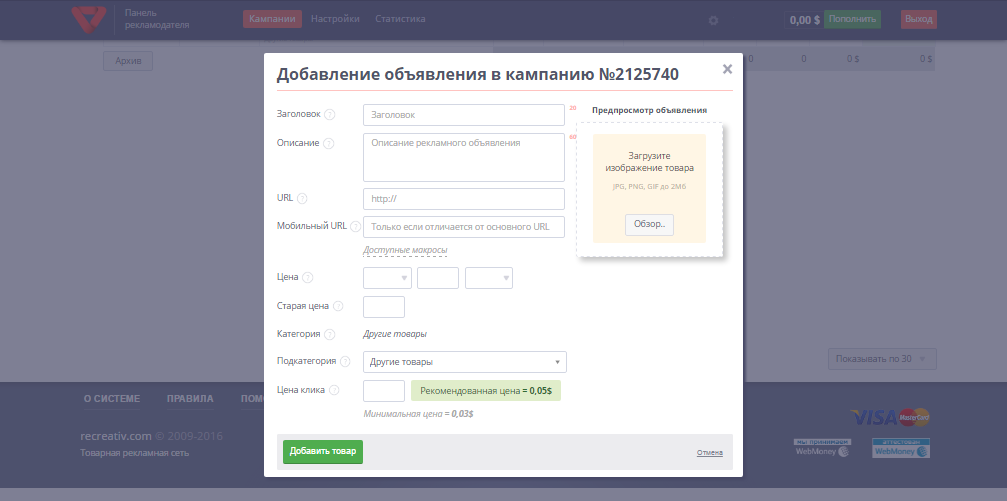Click the Старая цена input field
The image size is (1007, 501).
(384, 307)
